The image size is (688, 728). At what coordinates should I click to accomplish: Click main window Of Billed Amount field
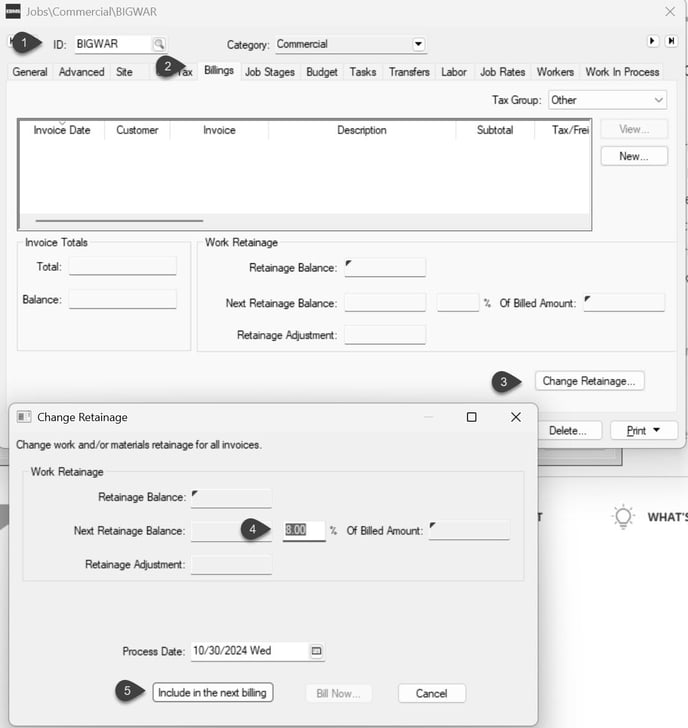(x=624, y=303)
